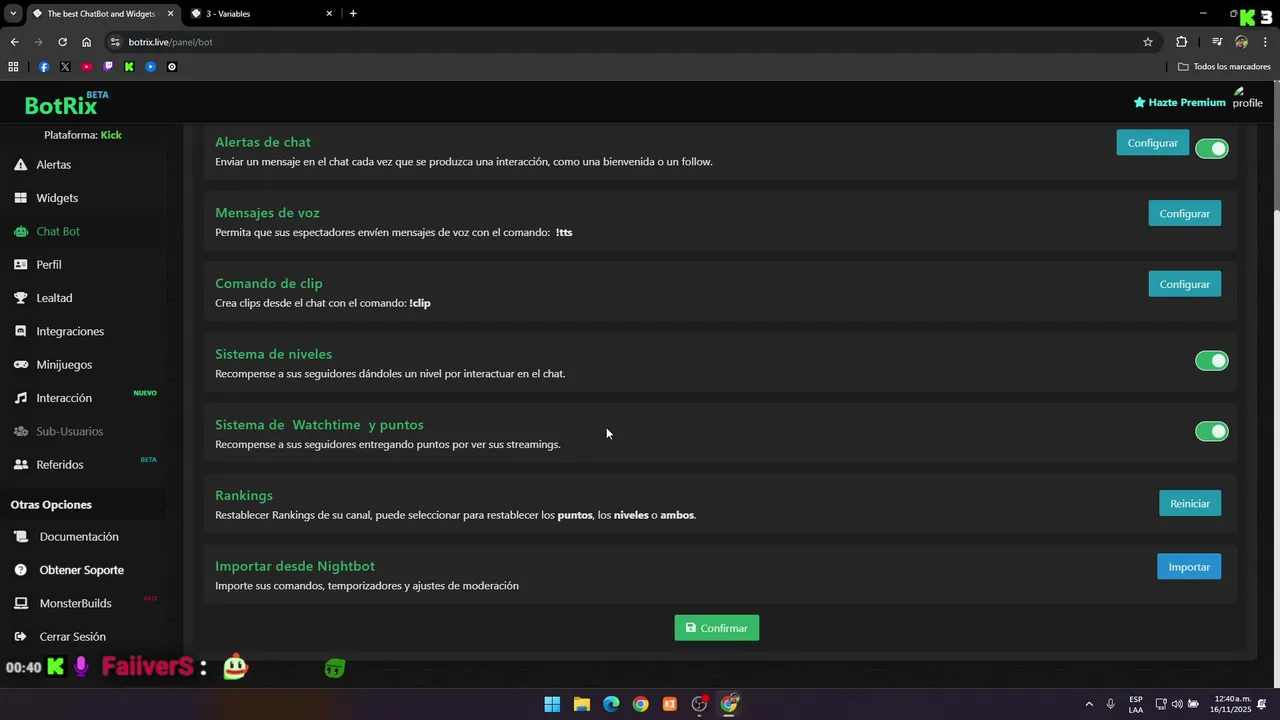
Task: Click Hazte Premium link
Action: pyautogui.click(x=1179, y=102)
